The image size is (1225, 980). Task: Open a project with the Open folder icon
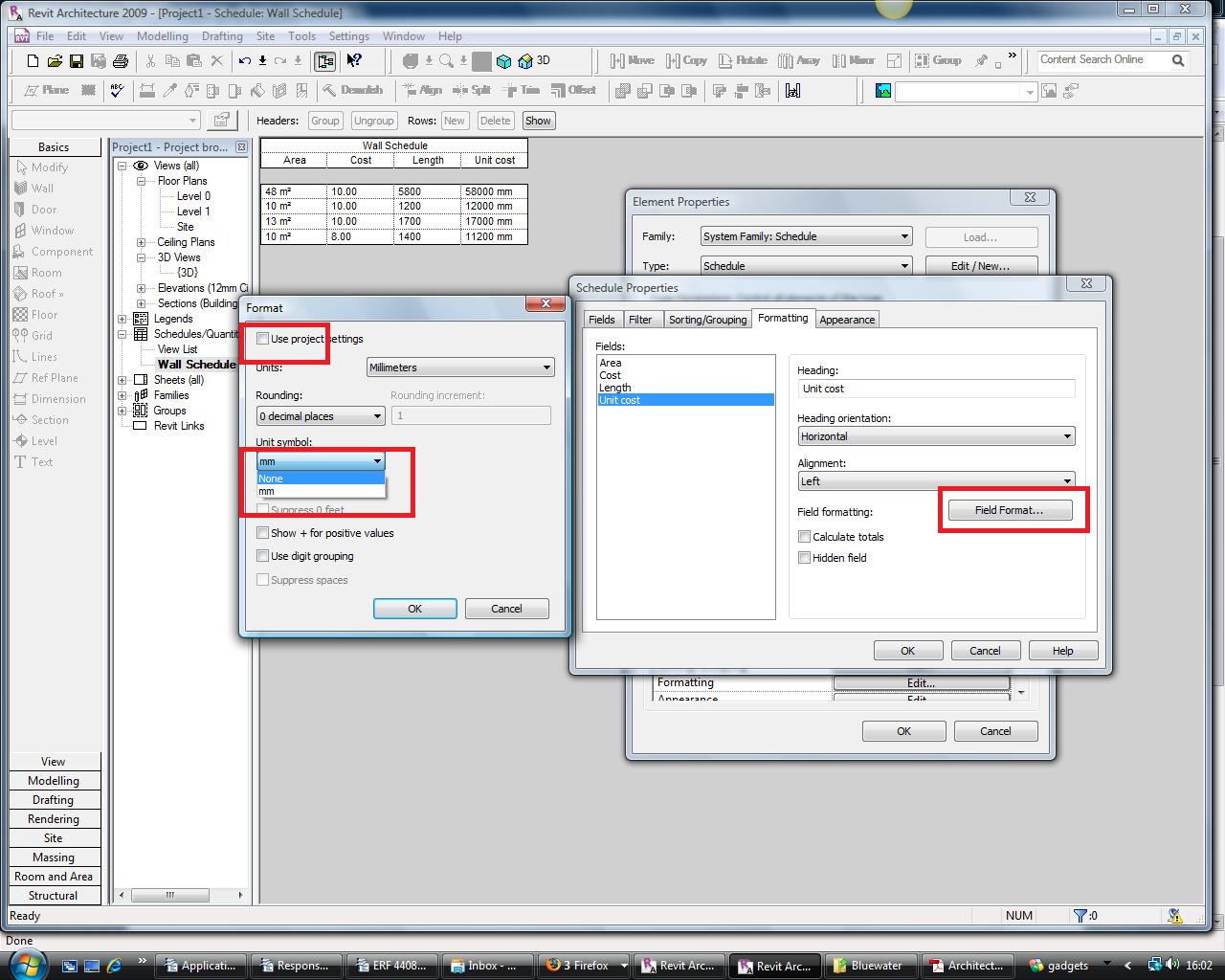pos(55,61)
